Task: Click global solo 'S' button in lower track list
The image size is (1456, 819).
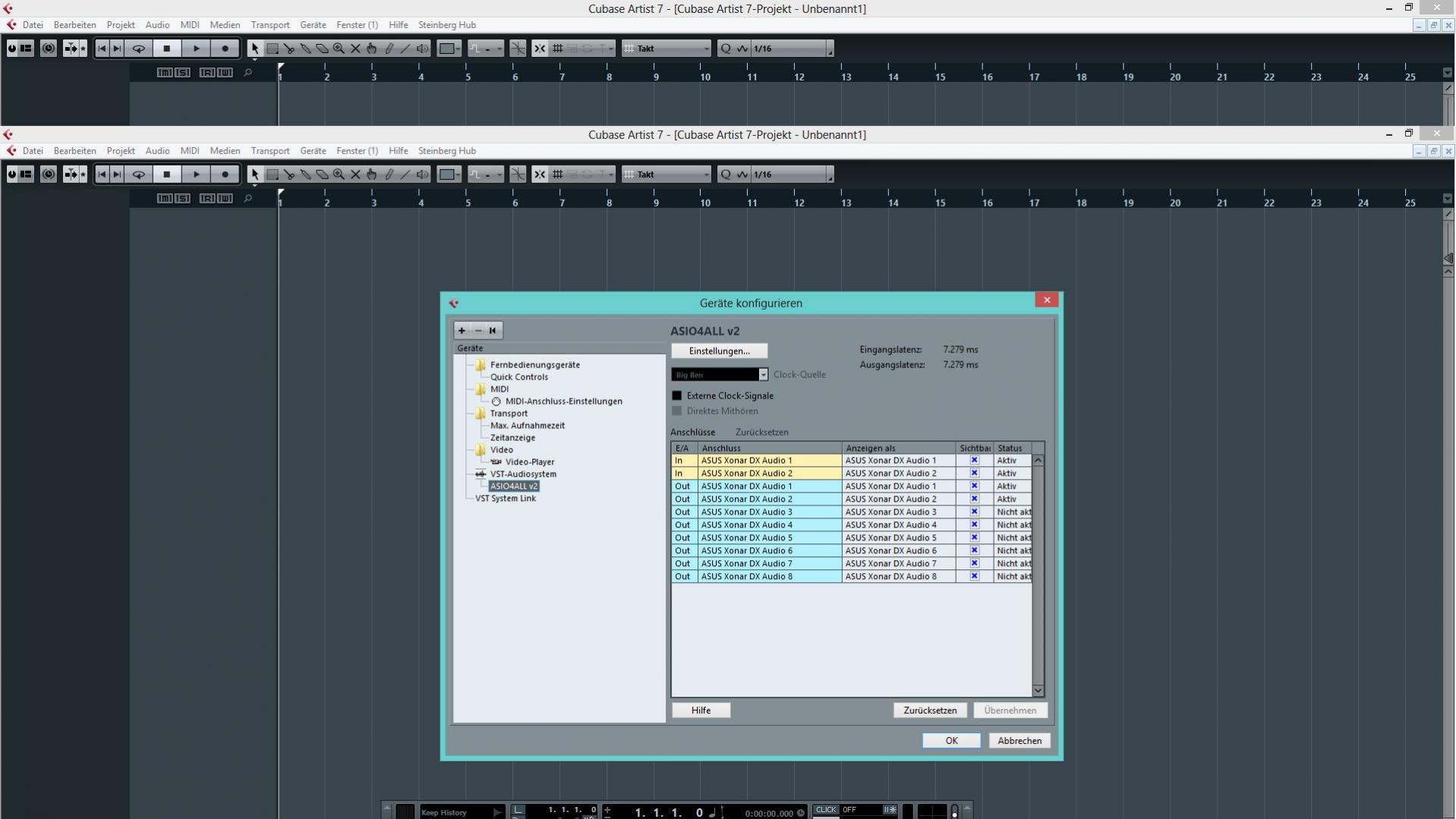Action: click(182, 199)
